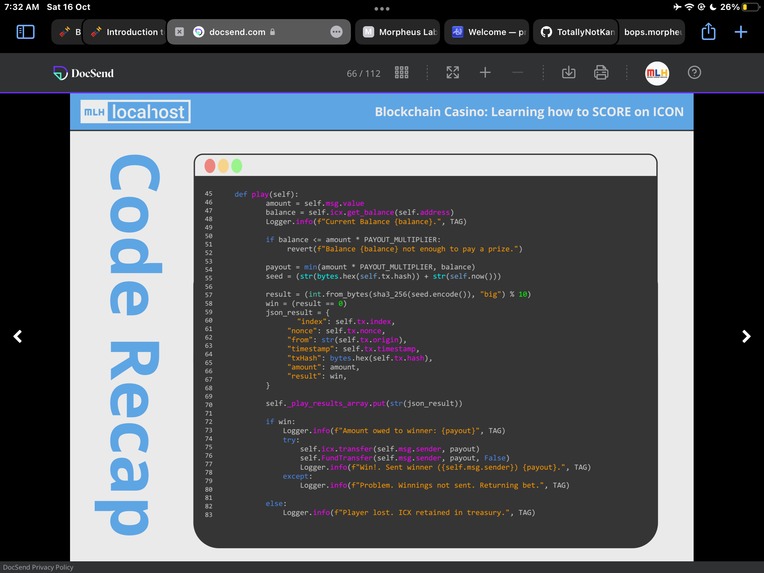Open the page thumbnail grid view
The height and width of the screenshot is (573, 764).
[401, 73]
